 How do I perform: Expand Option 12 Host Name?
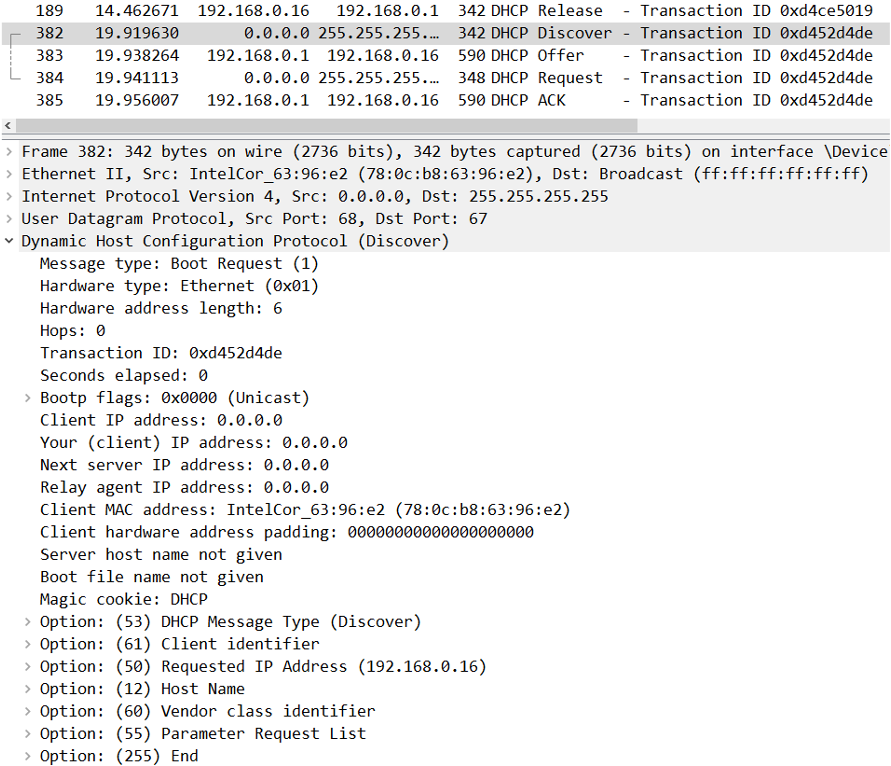point(28,689)
